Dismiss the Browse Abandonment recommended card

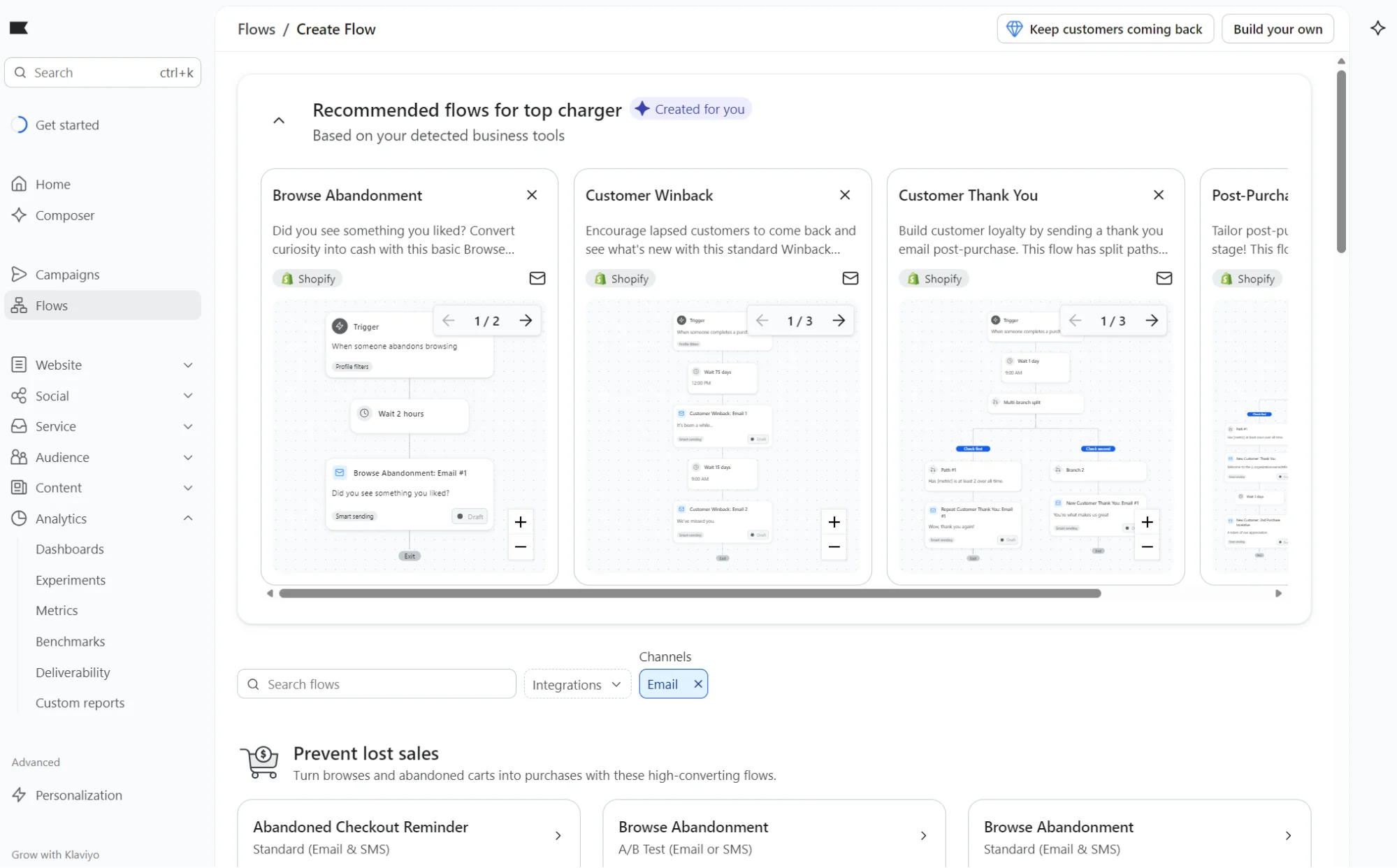point(532,195)
